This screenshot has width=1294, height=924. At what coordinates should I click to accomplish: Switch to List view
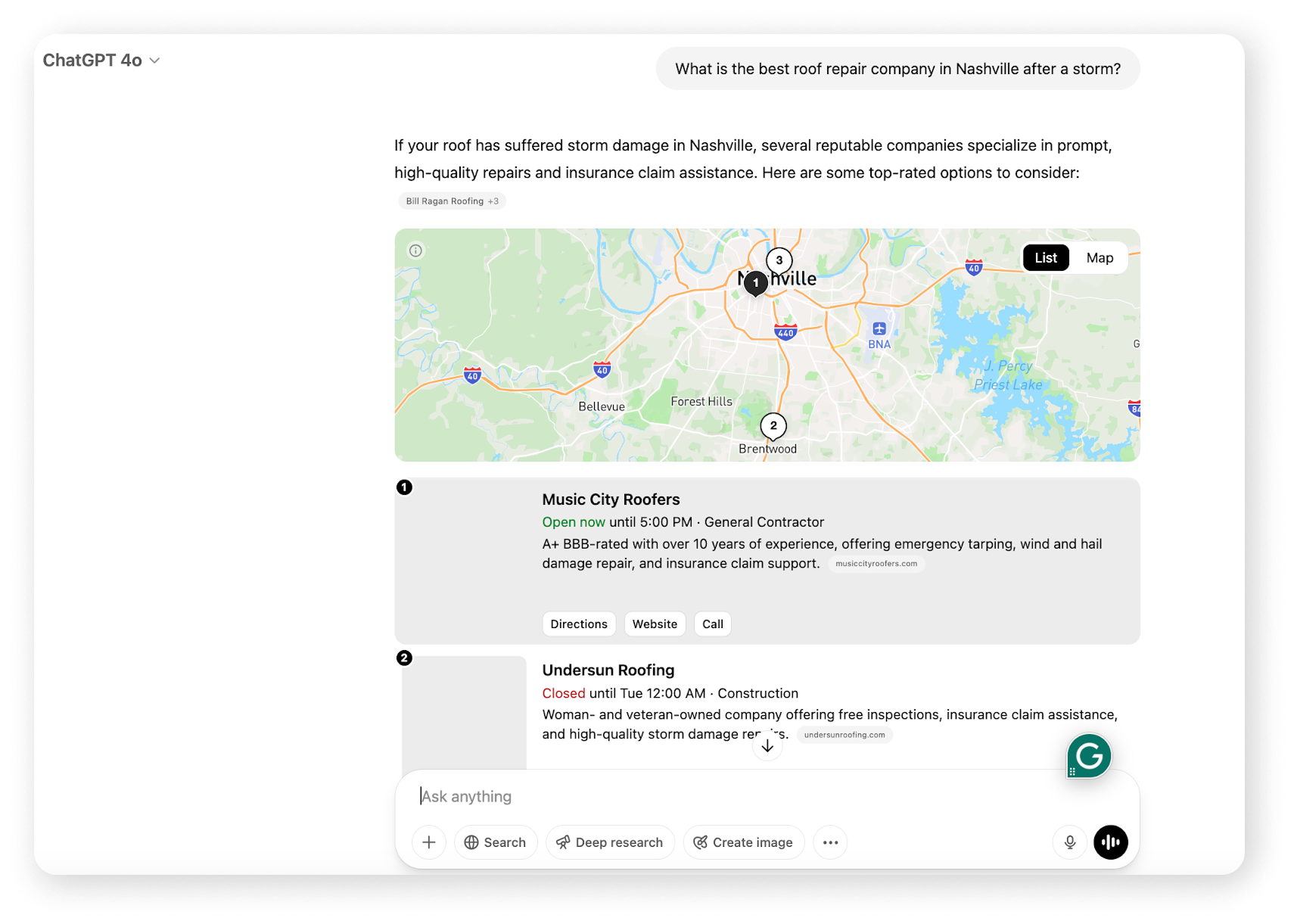point(1046,258)
